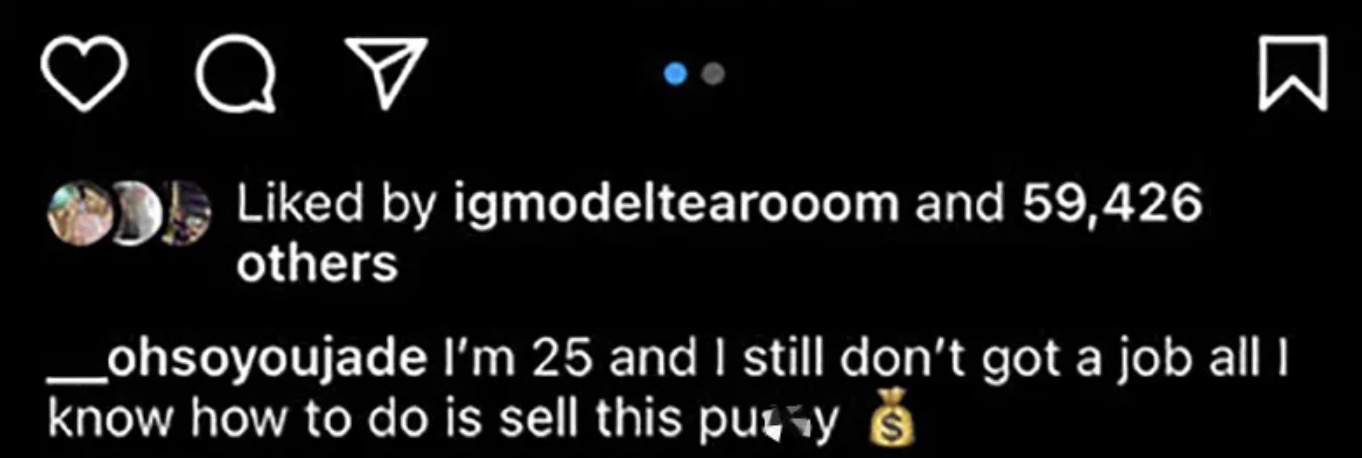Click caption text "know how to do"
This screenshot has width=1362, height=458.
point(208,420)
